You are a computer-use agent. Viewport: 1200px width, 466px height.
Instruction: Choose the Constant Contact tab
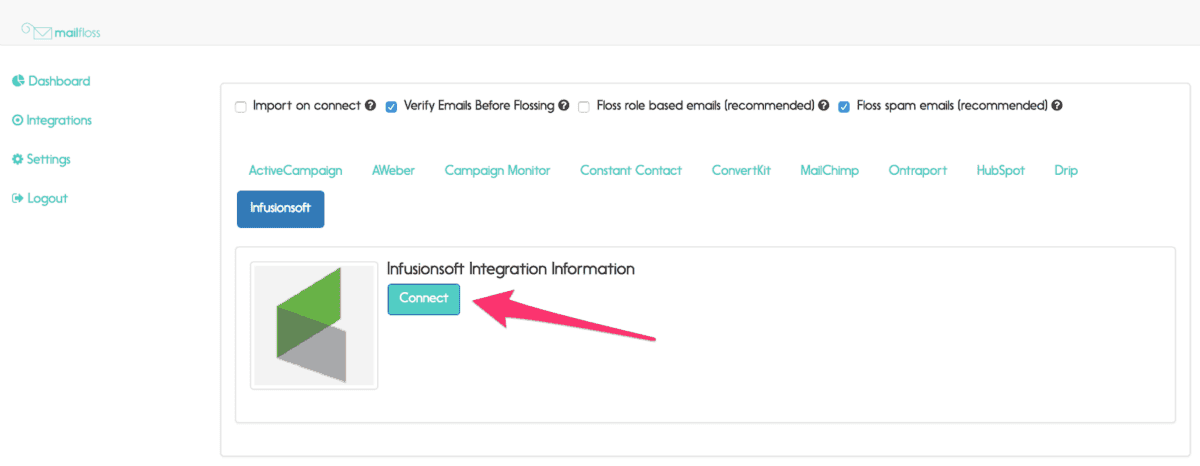(631, 170)
